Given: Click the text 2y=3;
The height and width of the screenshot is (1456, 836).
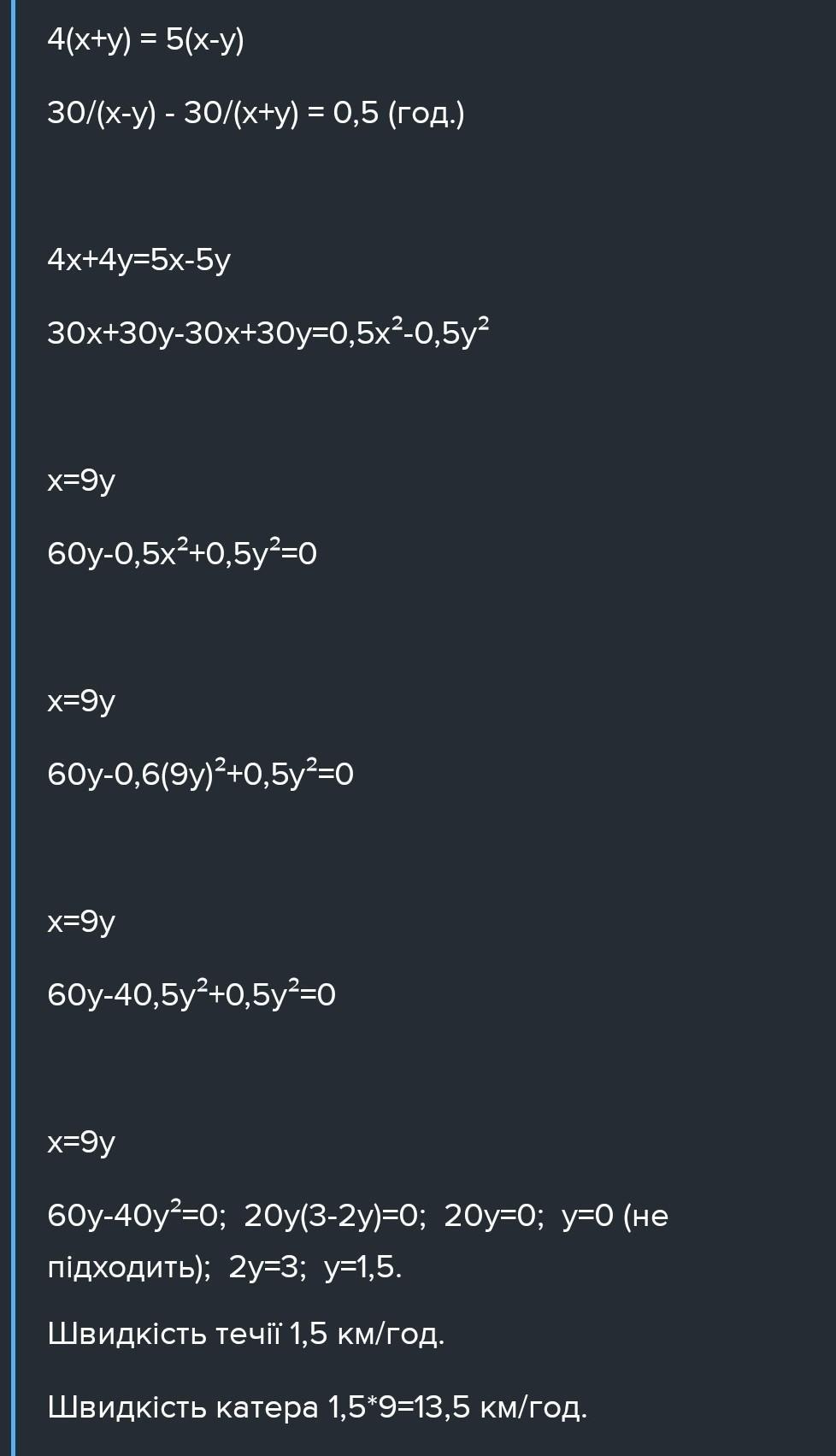Looking at the screenshot, I should (x=268, y=1266).
